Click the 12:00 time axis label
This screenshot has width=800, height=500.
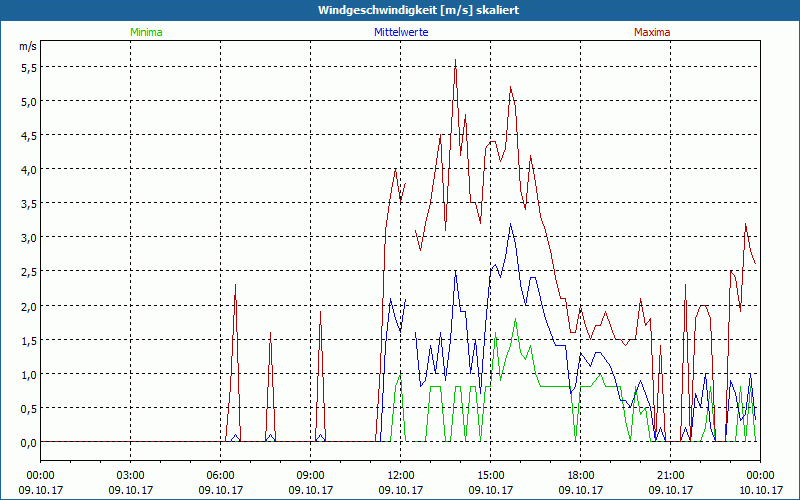[401, 476]
